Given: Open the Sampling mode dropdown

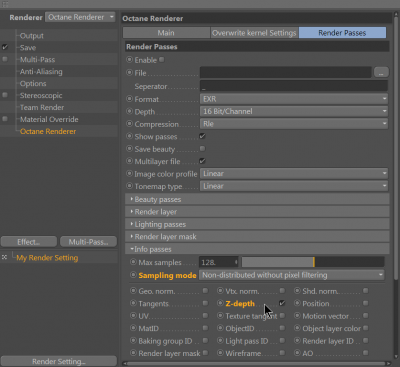Looking at the screenshot, I should 291,275.
